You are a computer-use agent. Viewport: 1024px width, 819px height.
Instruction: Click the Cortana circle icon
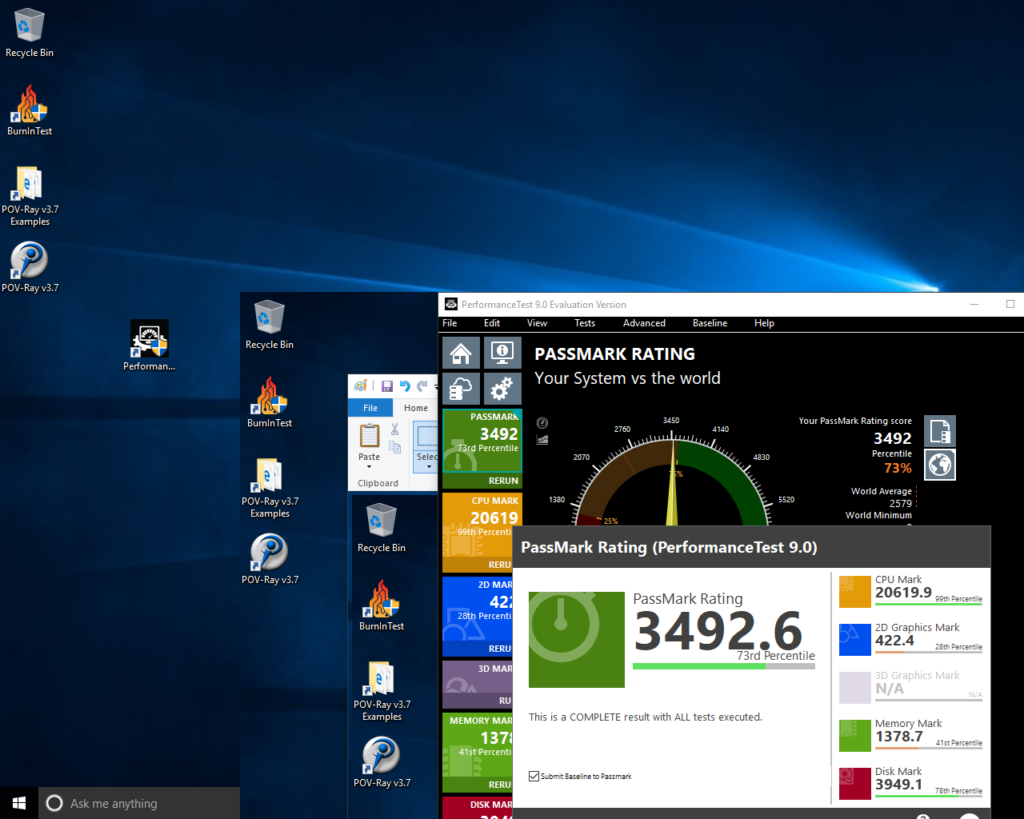55,803
